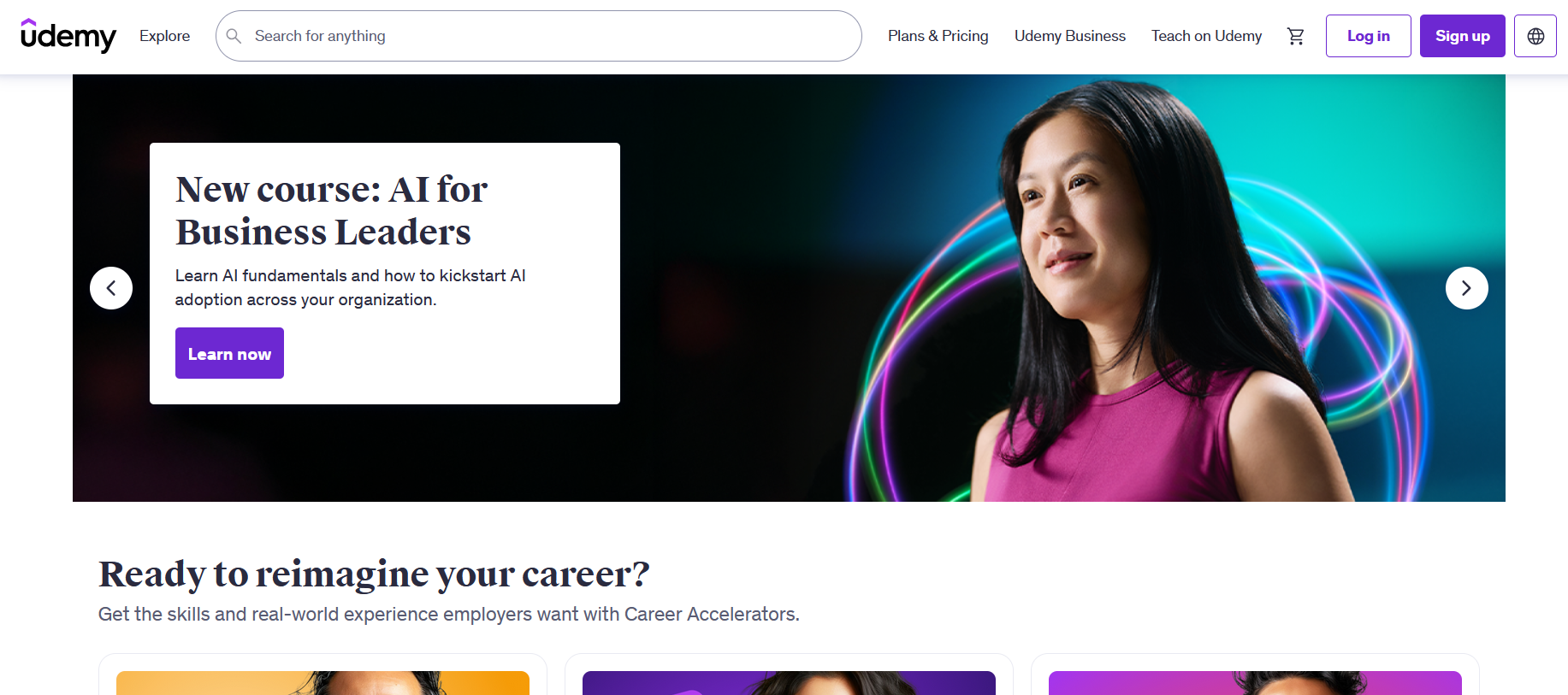This screenshot has width=1568, height=695.
Task: Open second Career Accelerator card thumbnail
Action: [x=789, y=683]
